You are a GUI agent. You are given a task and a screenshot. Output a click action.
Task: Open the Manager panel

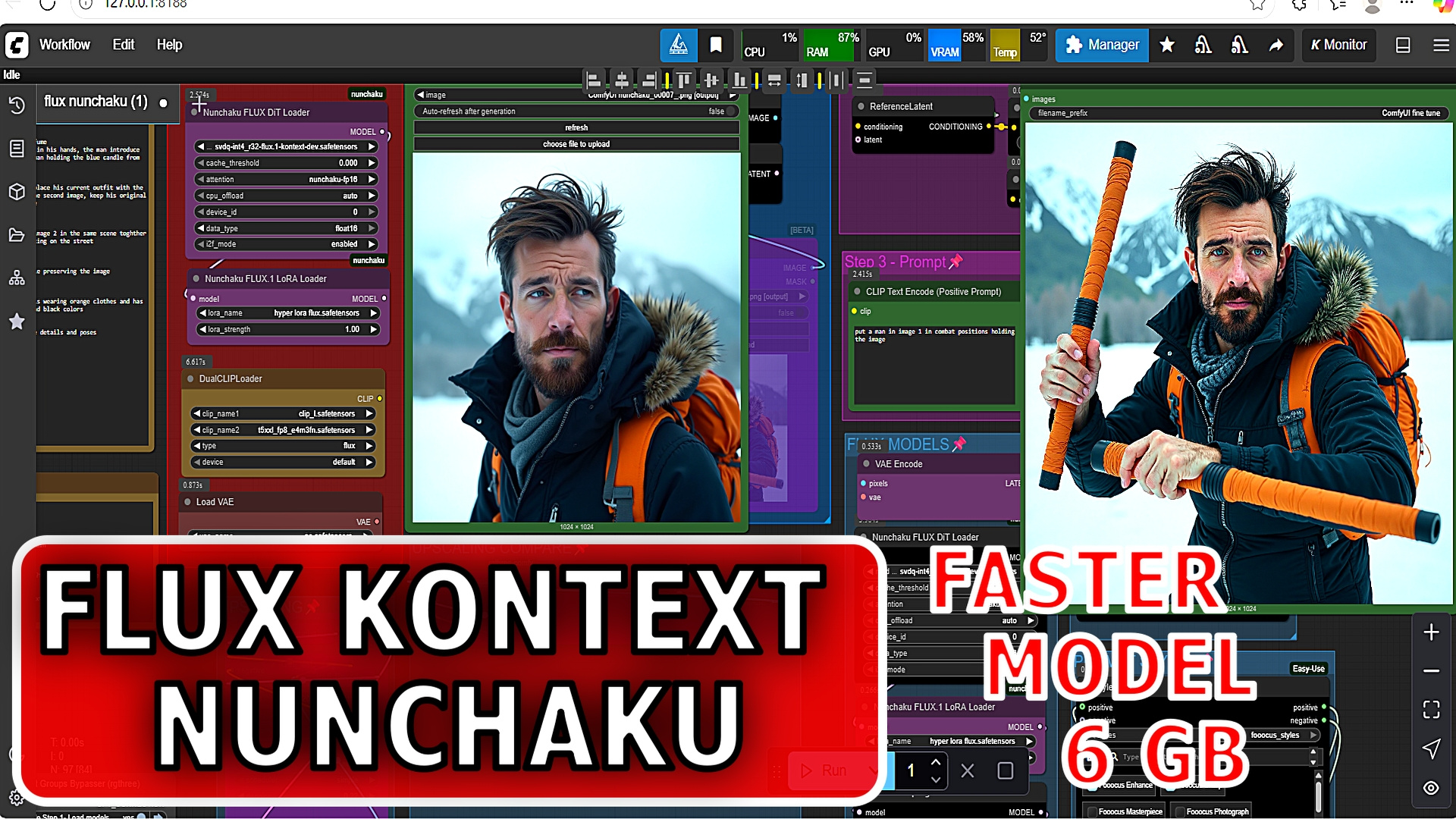1102,45
